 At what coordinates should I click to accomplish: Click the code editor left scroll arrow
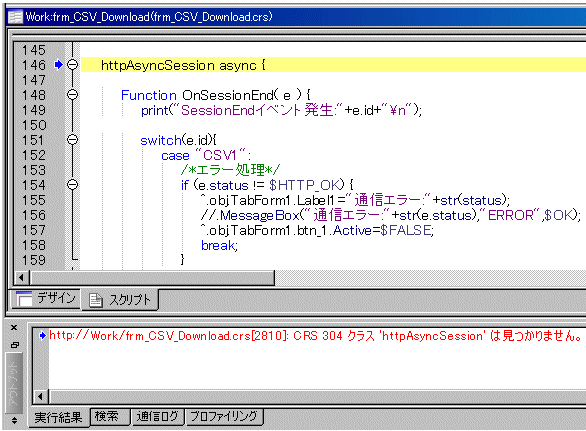[22, 278]
